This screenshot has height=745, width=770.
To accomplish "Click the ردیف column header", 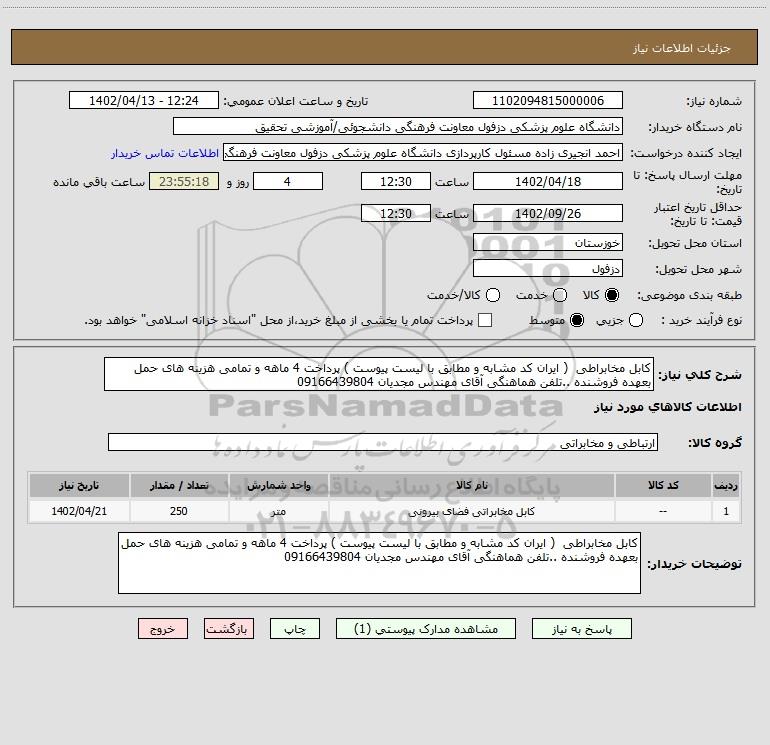I will [726, 485].
